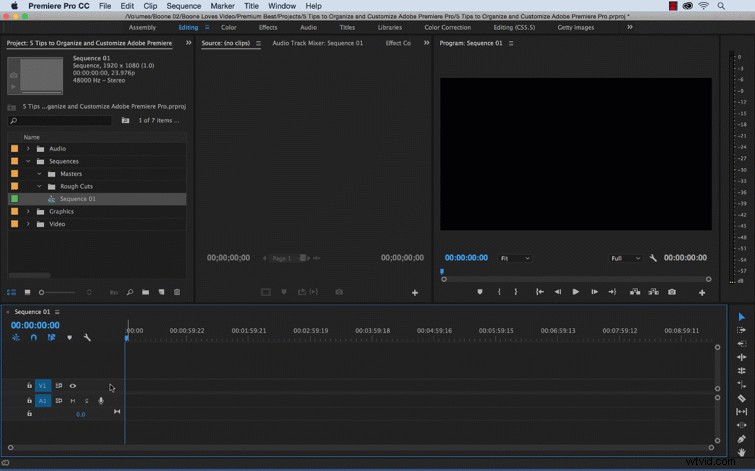Select the Razor tool in tools panel

(x=742, y=398)
